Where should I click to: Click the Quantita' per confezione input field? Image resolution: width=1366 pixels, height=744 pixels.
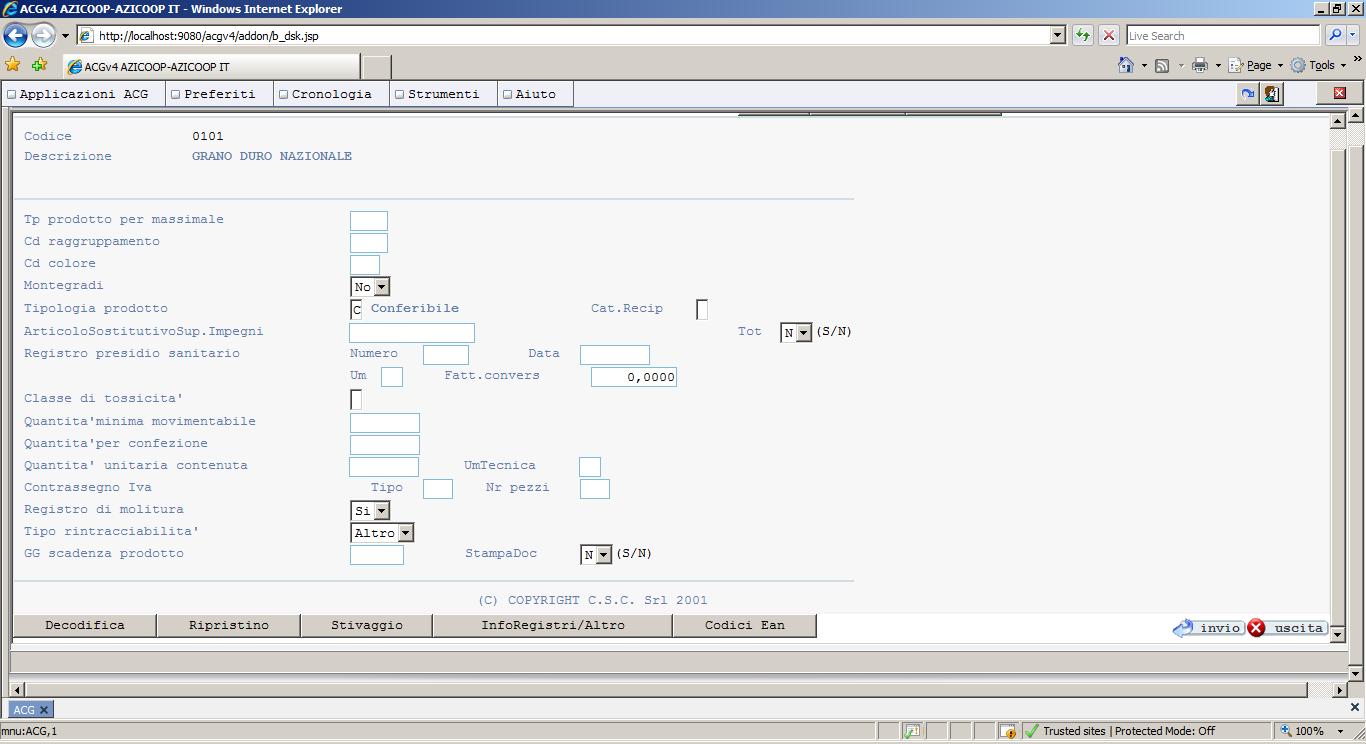[x=384, y=445]
